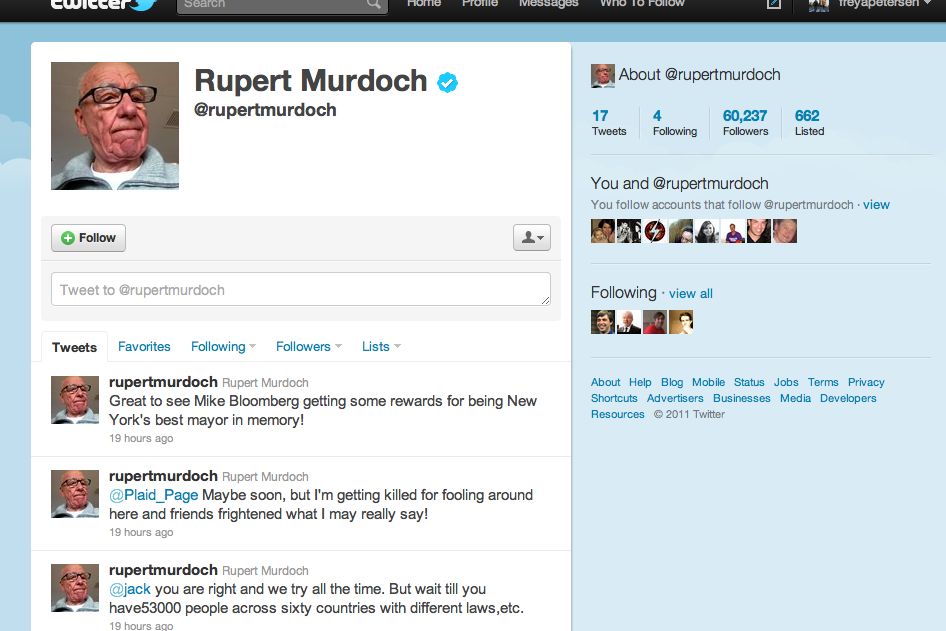Open the seventh mutual follower avatar
Screen dimensions: 946x631
pos(758,231)
